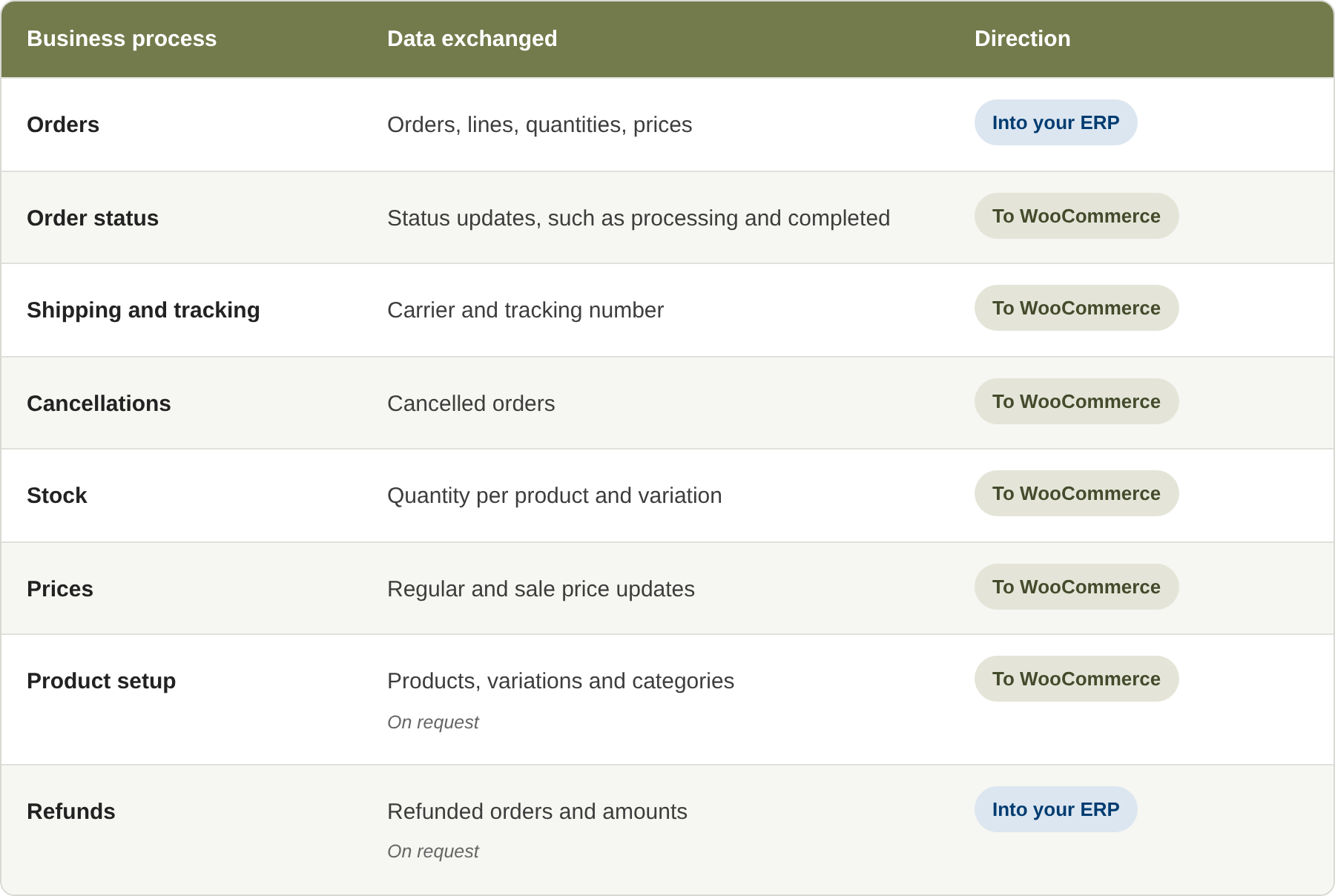
Task: Click the "Cancelled orders" cell
Action: [471, 403]
